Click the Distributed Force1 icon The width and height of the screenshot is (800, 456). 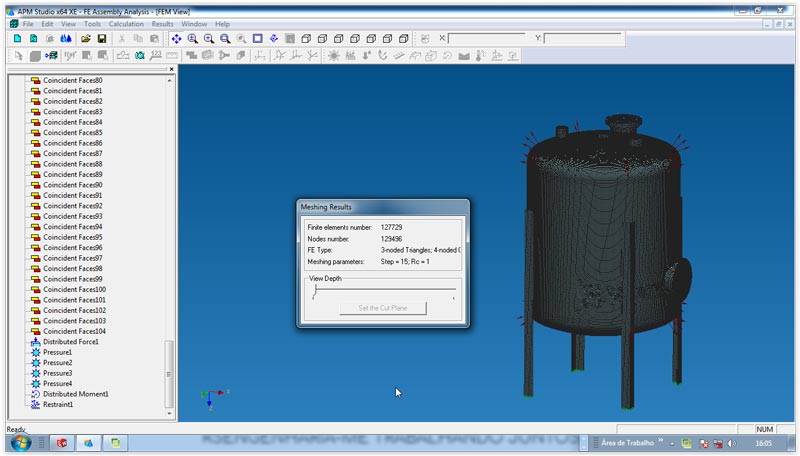coord(36,342)
